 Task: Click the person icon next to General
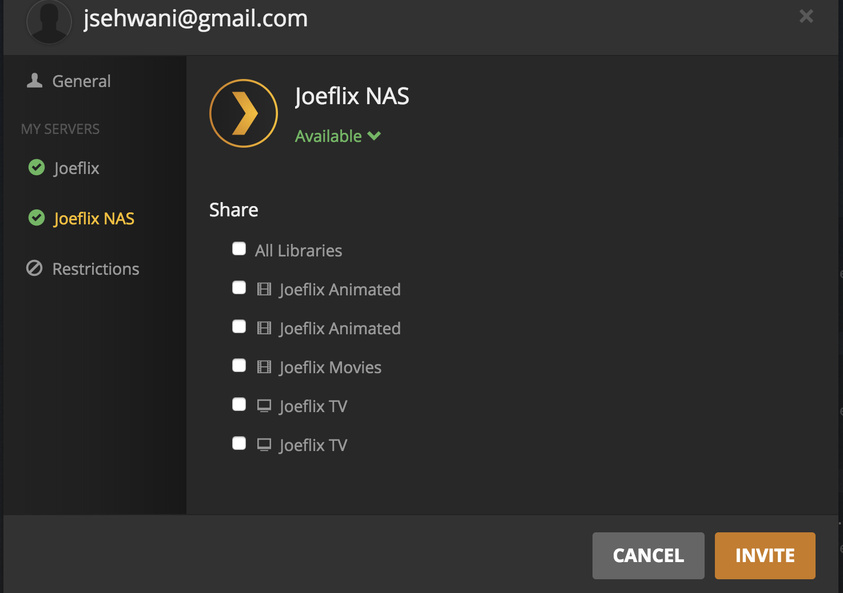(x=34, y=81)
